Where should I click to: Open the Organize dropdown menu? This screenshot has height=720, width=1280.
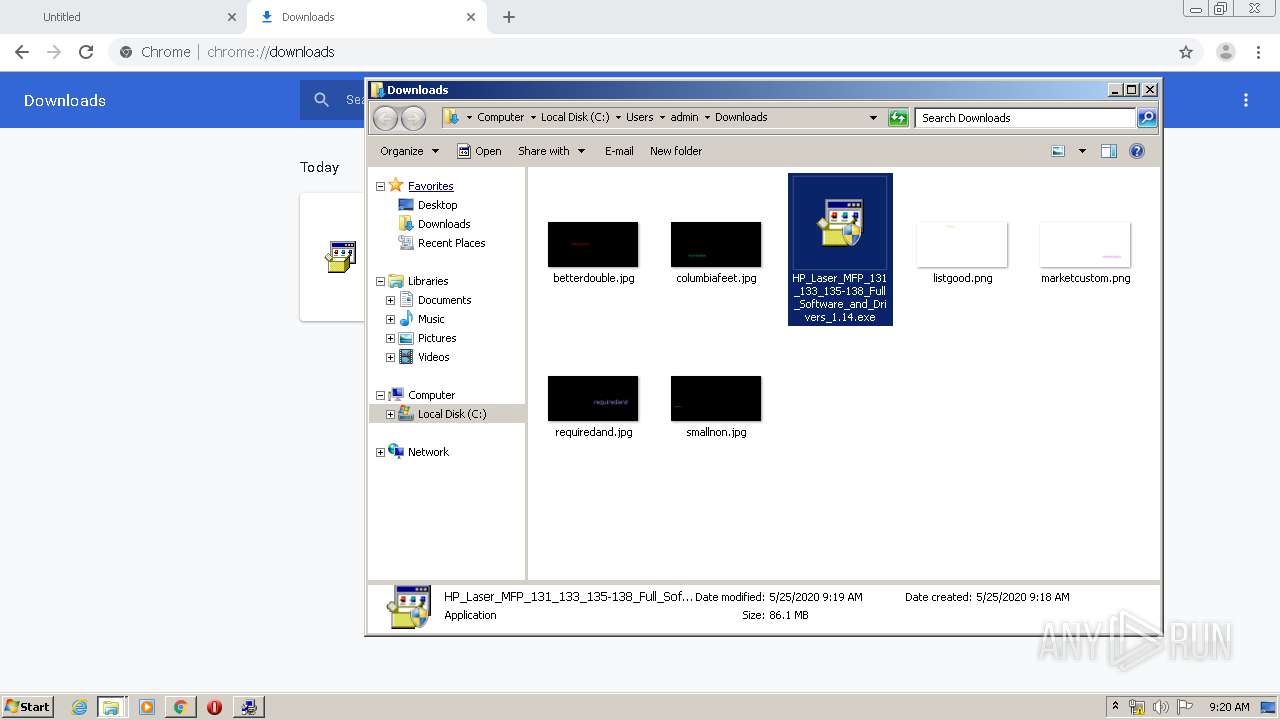click(x=409, y=151)
